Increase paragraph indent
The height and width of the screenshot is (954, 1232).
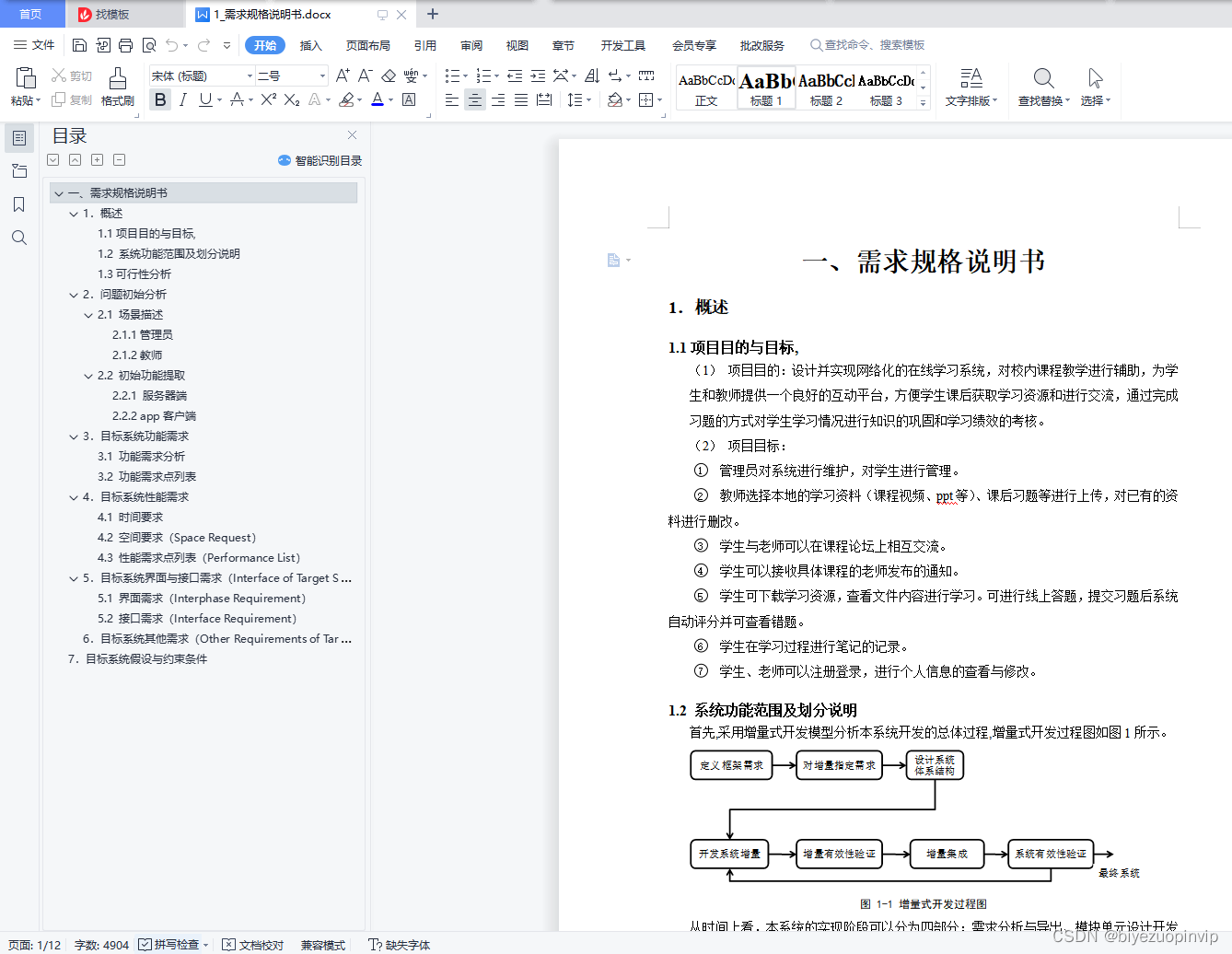[x=538, y=76]
